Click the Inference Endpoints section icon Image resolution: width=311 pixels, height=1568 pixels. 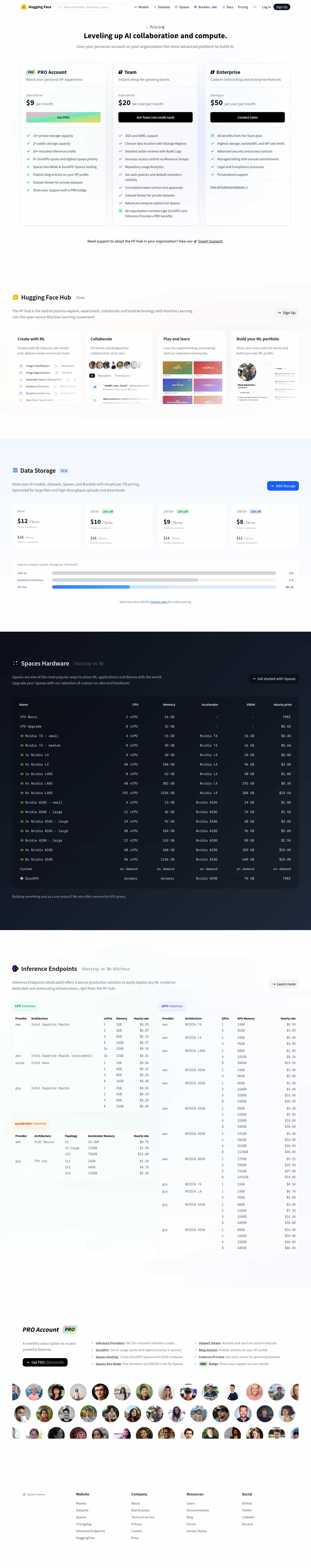pos(15,969)
